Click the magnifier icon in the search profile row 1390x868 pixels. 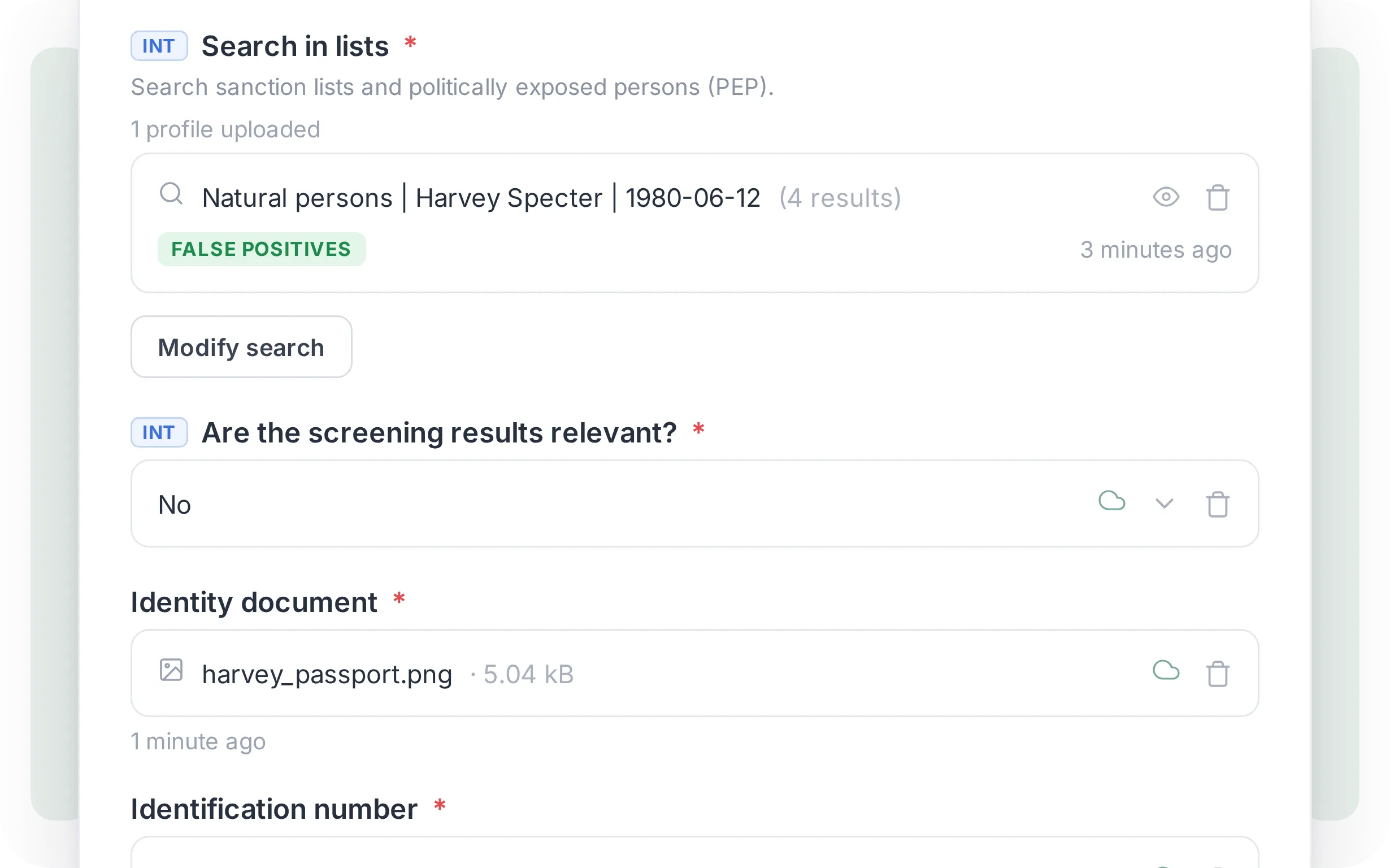click(x=171, y=194)
